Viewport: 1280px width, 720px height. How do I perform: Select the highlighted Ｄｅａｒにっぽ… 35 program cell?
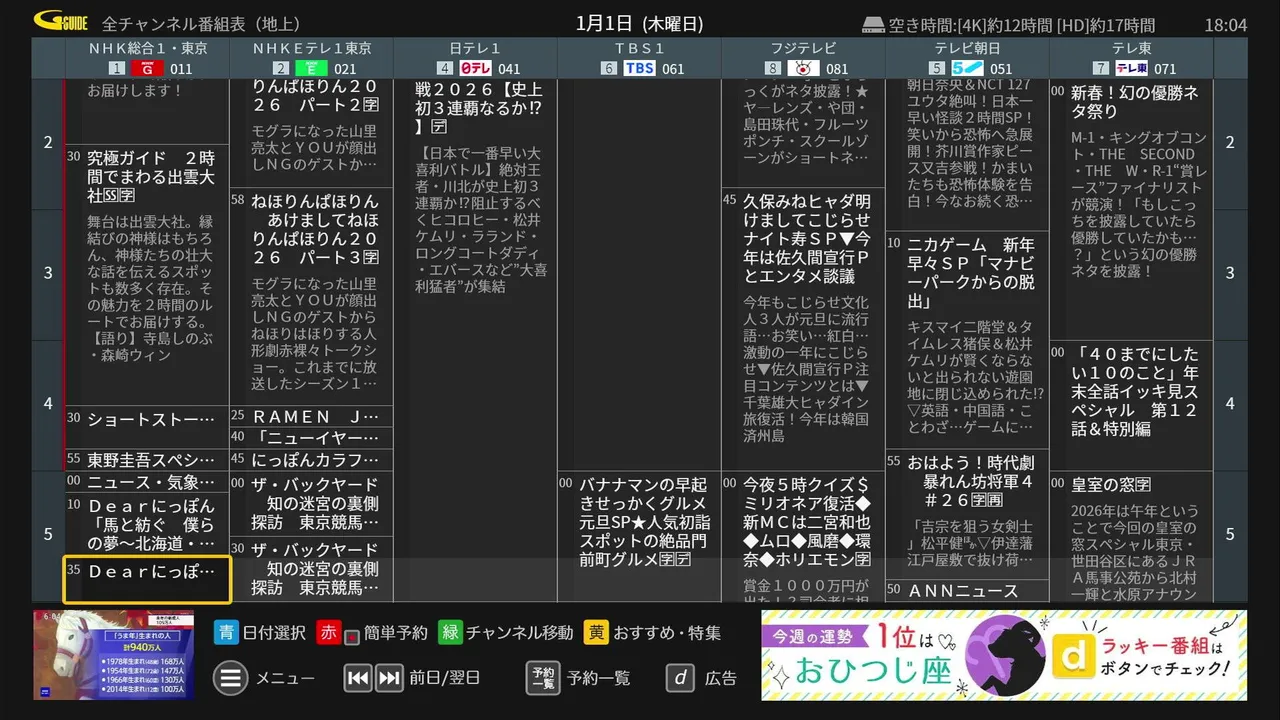click(x=147, y=580)
